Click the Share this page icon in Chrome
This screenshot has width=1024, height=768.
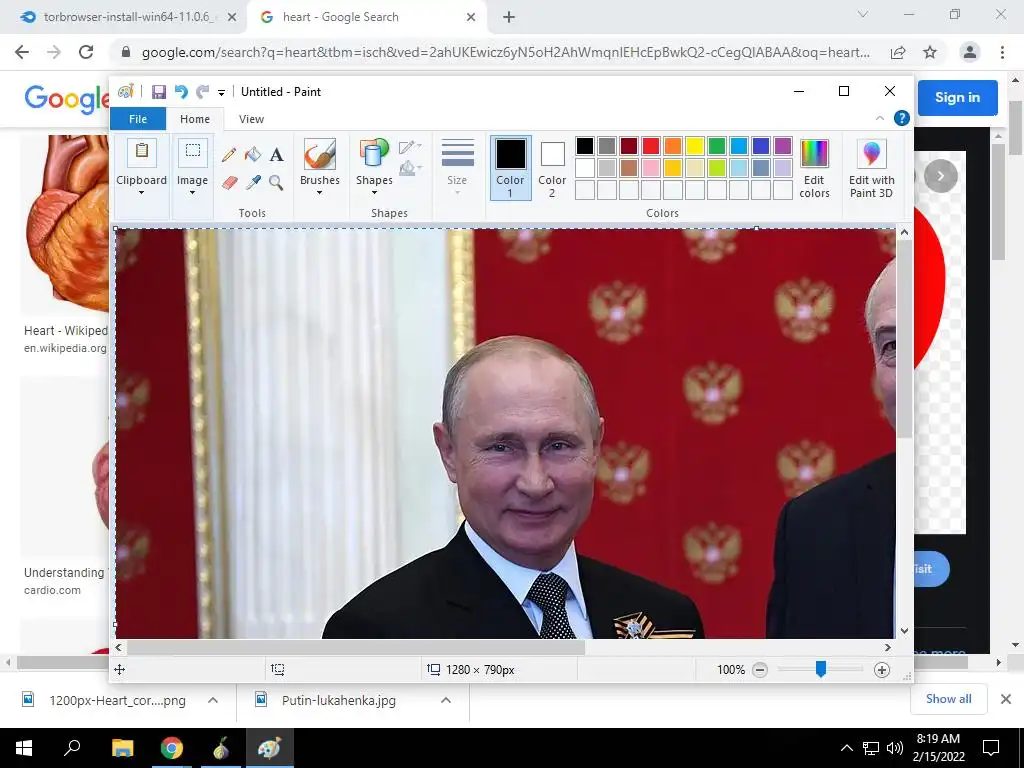pyautogui.click(x=898, y=52)
